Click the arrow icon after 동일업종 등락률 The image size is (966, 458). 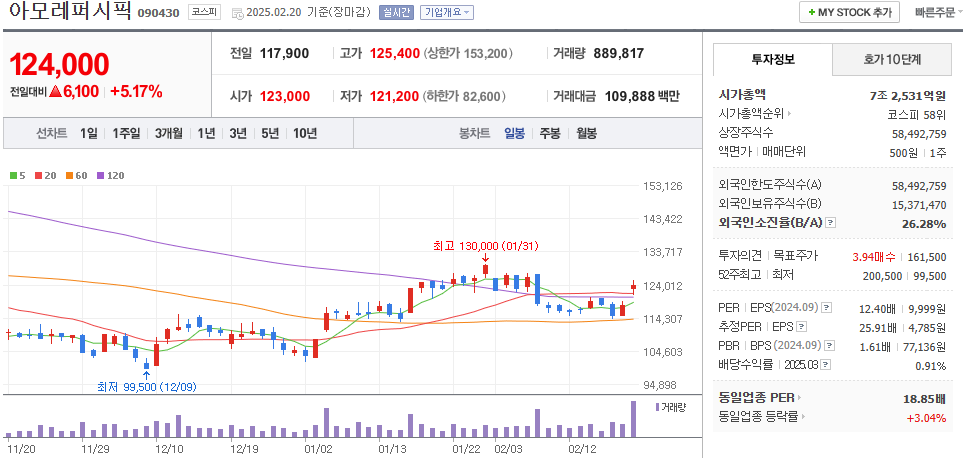pos(803,417)
